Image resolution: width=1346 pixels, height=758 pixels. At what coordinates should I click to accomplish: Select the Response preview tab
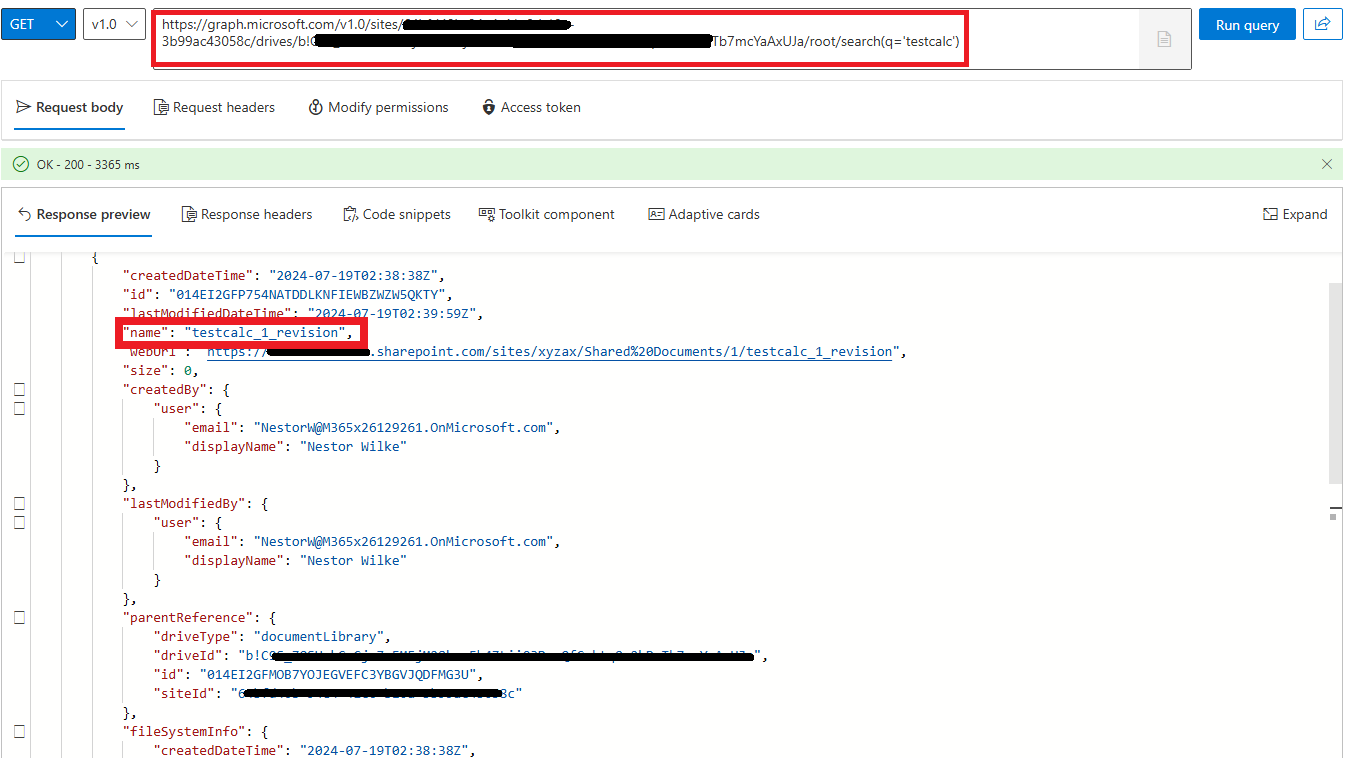click(84, 214)
